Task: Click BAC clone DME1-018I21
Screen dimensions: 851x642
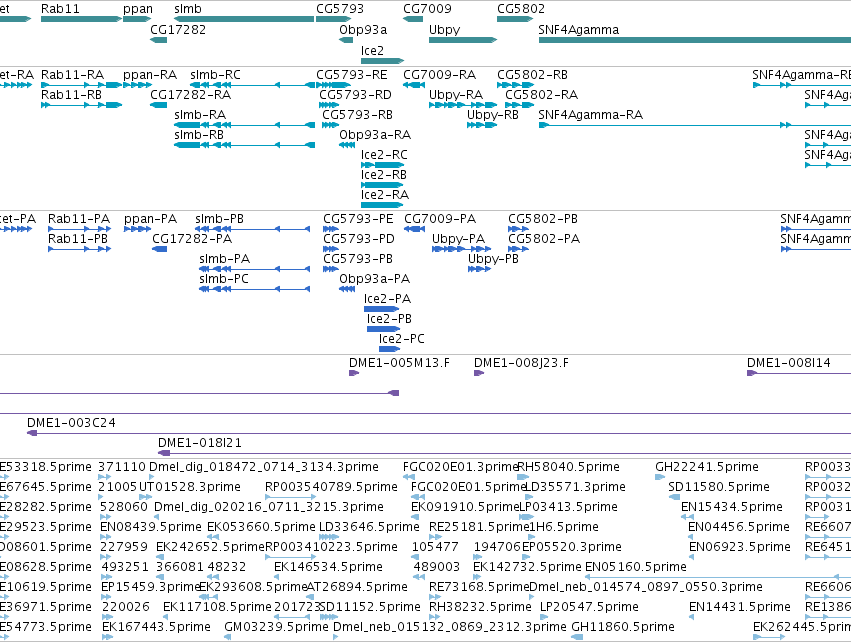Action: 200,443
